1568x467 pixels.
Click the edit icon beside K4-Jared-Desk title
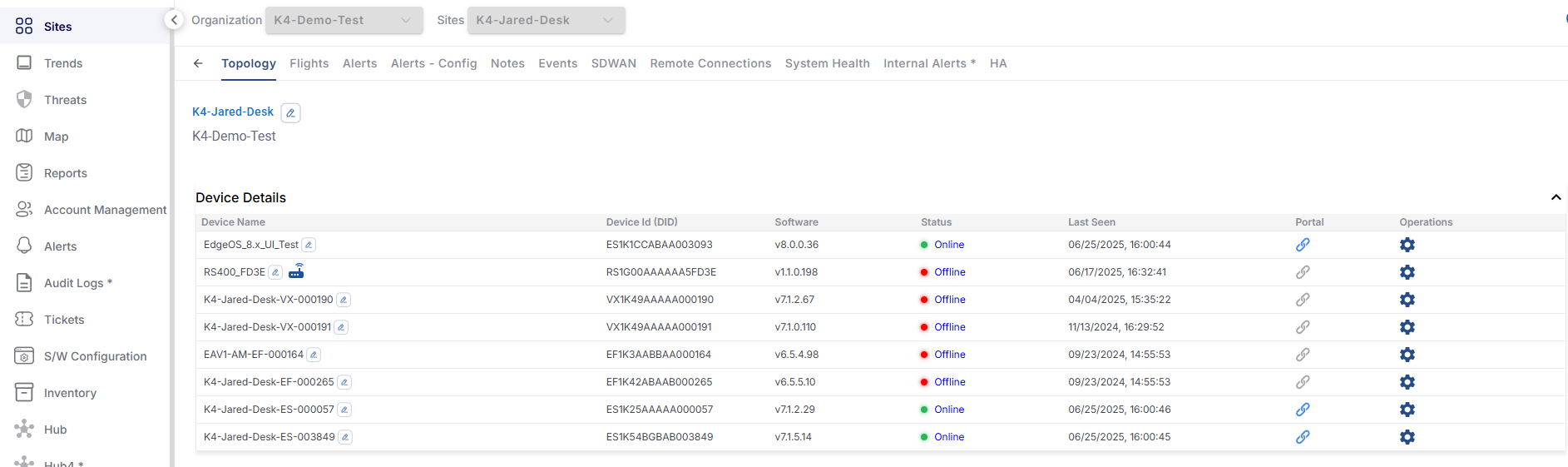click(x=290, y=112)
